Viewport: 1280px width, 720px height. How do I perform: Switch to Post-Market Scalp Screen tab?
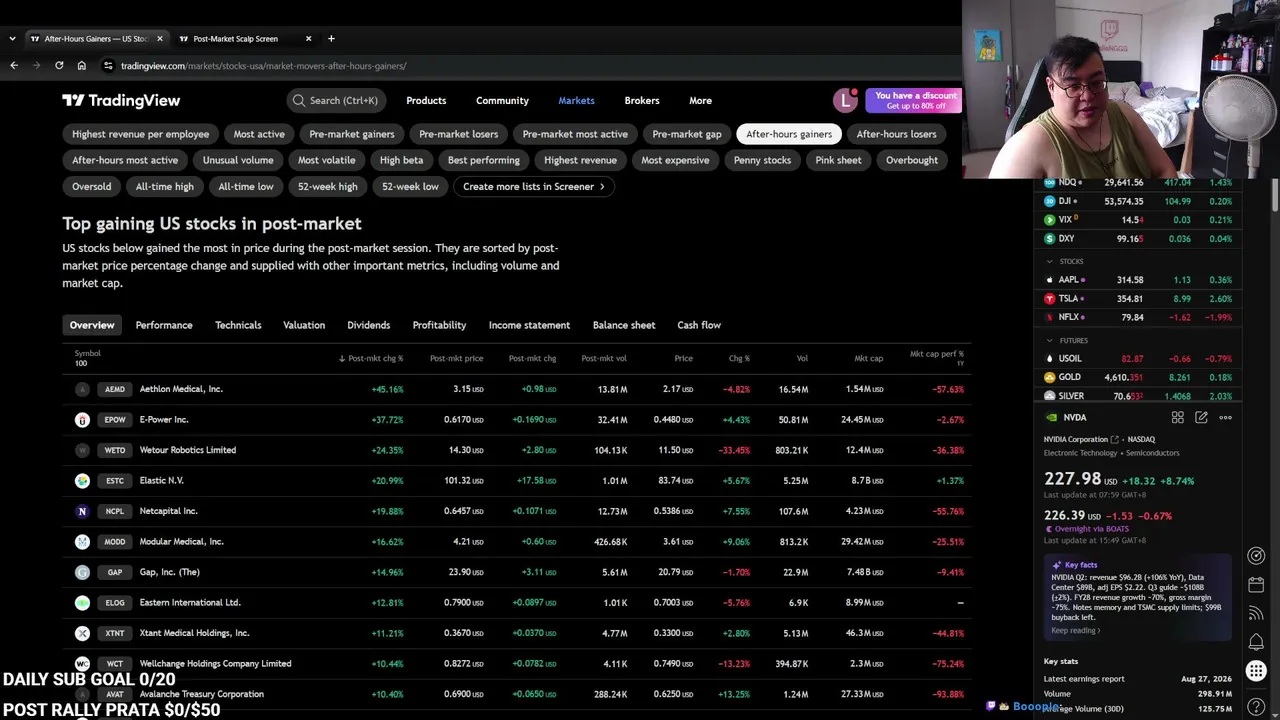click(236, 38)
